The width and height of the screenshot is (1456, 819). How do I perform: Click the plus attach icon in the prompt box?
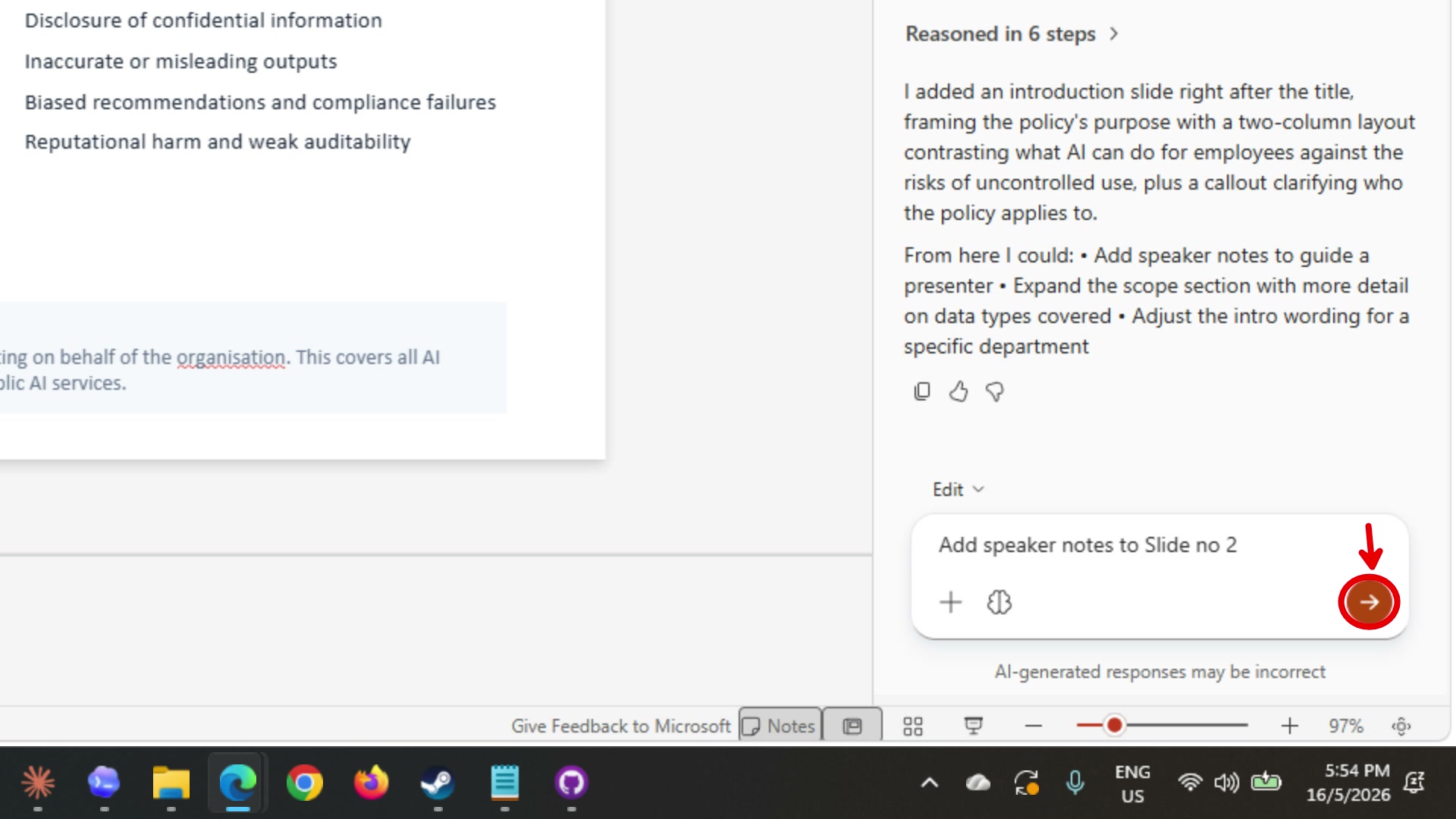coord(950,602)
